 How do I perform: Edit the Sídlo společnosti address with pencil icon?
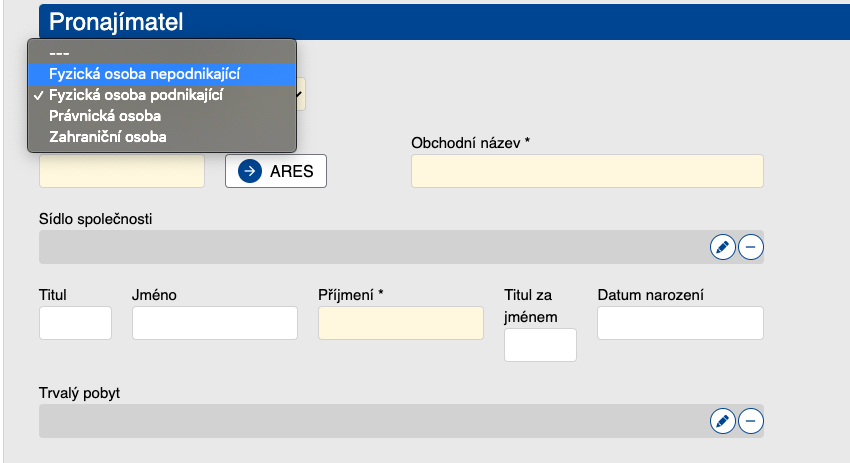pos(722,247)
